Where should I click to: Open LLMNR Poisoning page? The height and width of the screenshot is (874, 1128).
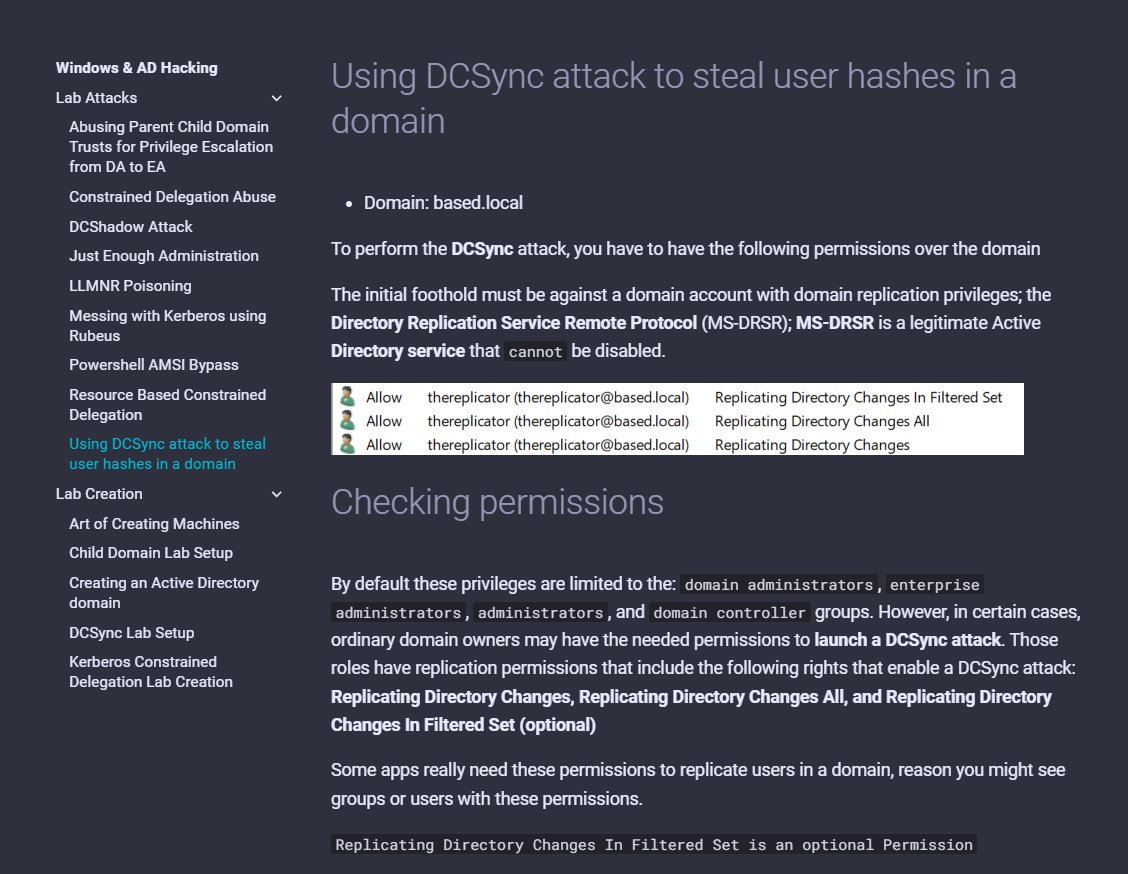click(x=130, y=286)
